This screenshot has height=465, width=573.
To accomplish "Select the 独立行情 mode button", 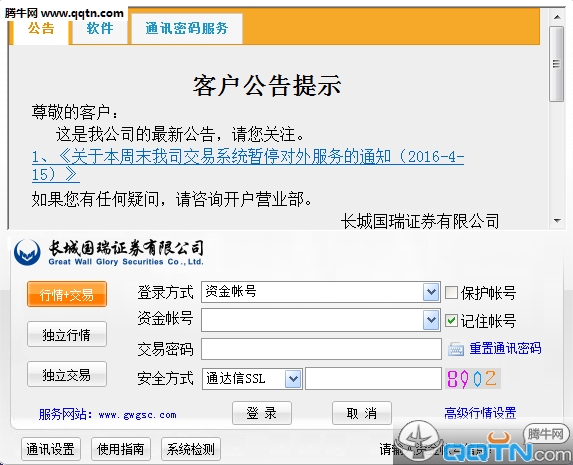I will point(67,334).
